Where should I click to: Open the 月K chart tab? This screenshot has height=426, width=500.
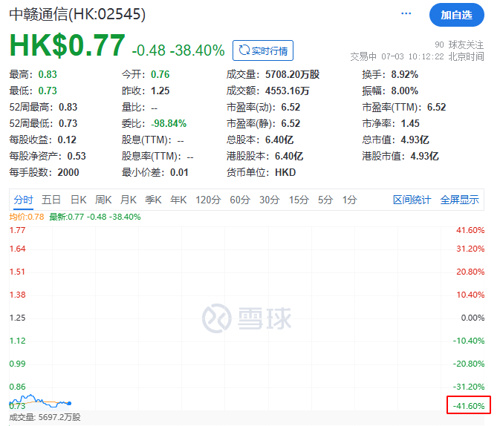128,200
